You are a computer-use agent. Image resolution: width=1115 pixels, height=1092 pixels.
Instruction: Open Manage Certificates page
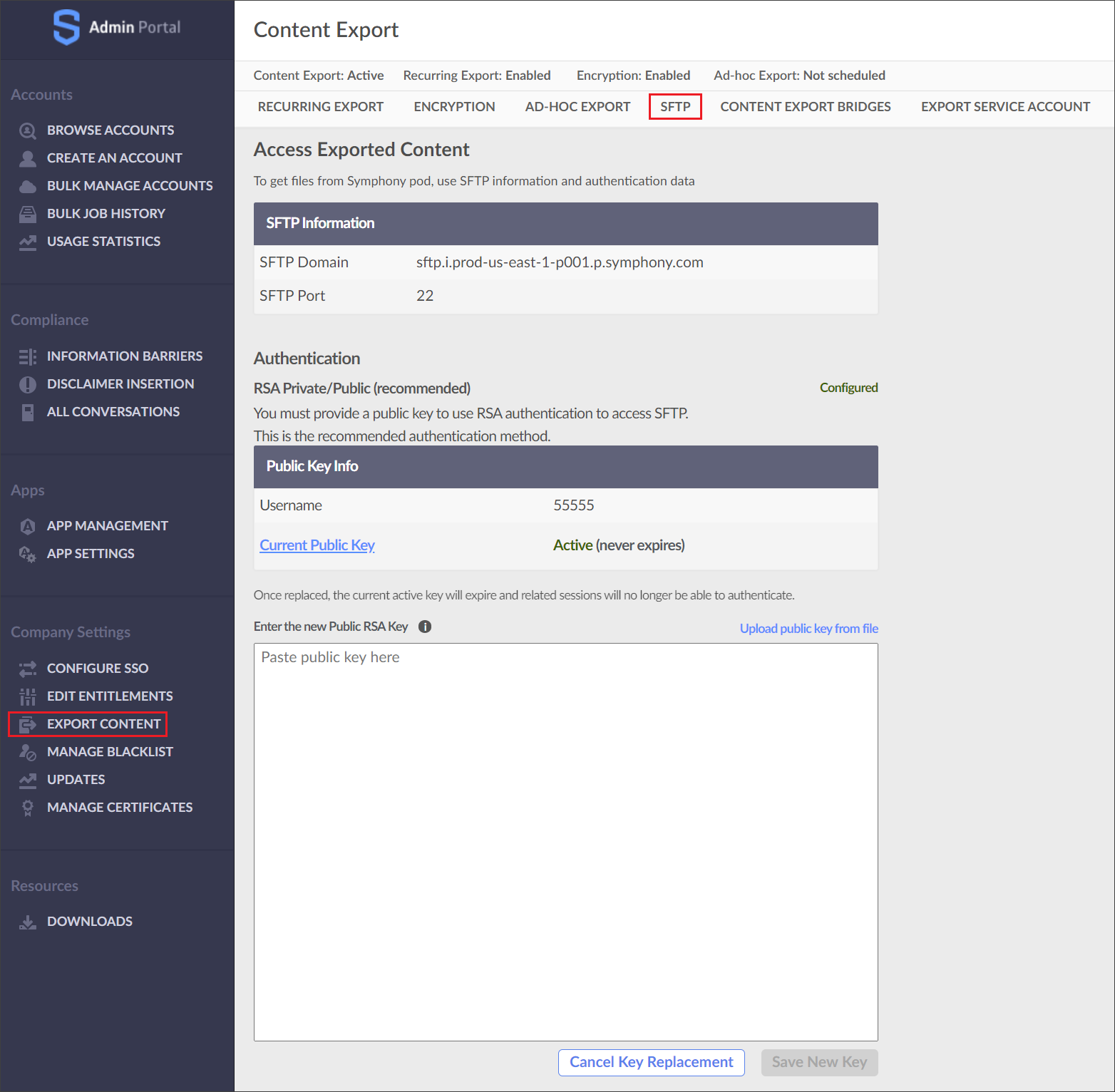[120, 808]
